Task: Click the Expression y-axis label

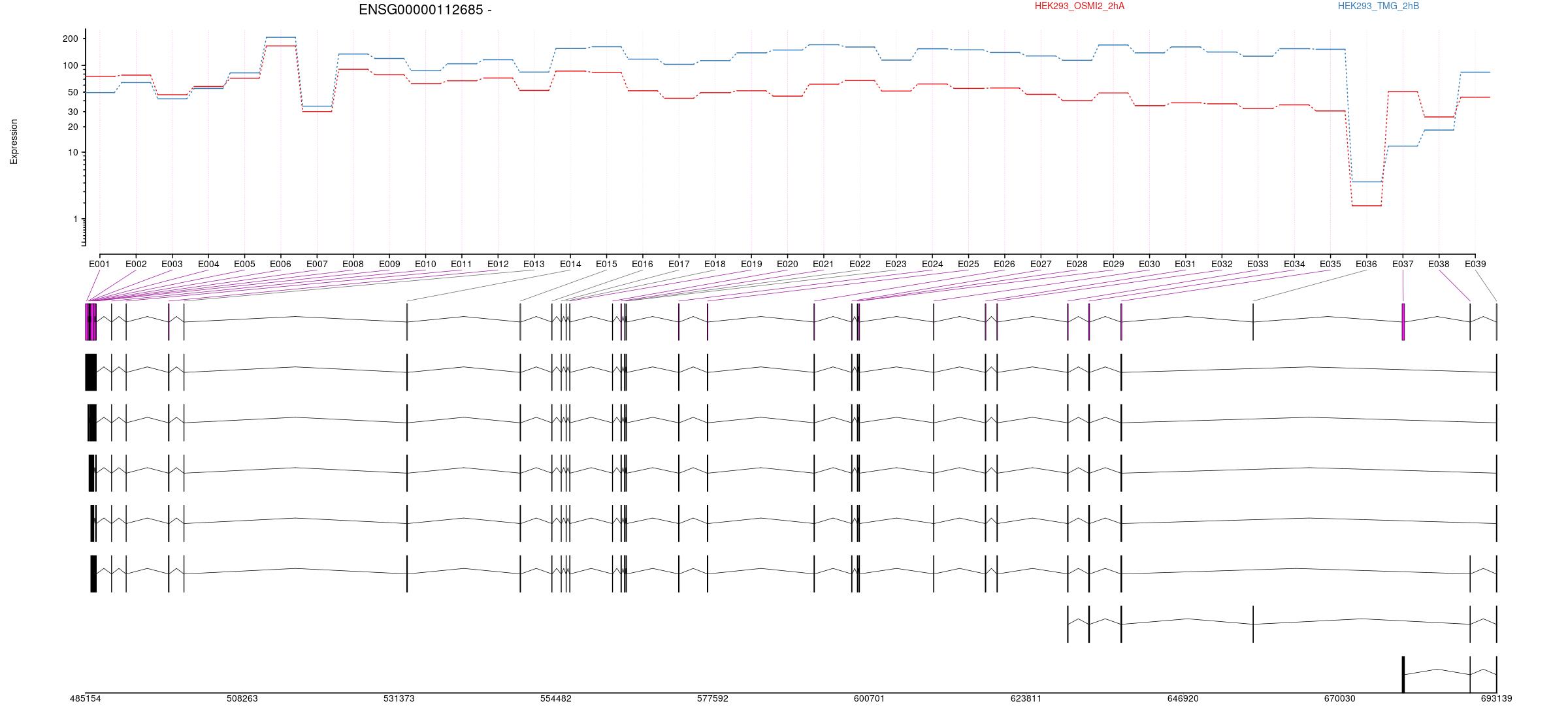Action: click(x=14, y=142)
